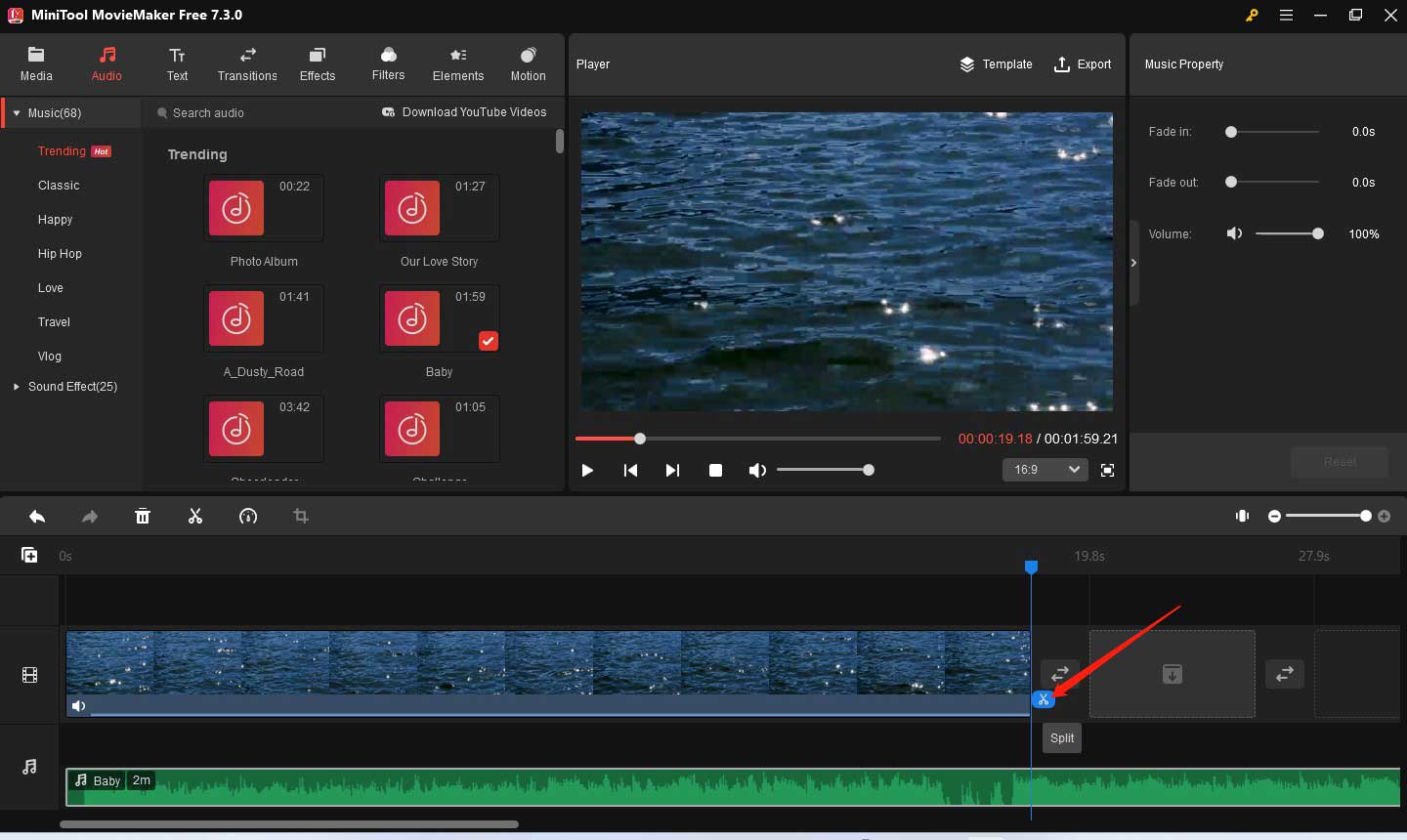Open the Filters tab
Screen dimensions: 1407x840
pos(388,63)
